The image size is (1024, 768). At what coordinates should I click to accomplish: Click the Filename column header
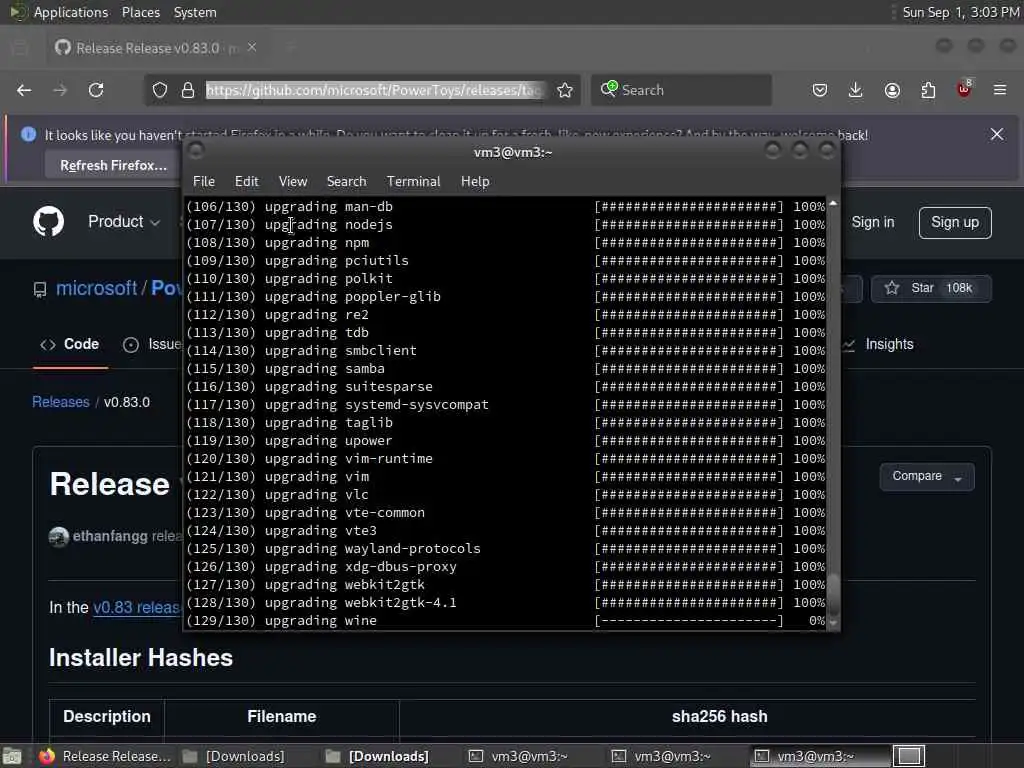click(x=281, y=716)
